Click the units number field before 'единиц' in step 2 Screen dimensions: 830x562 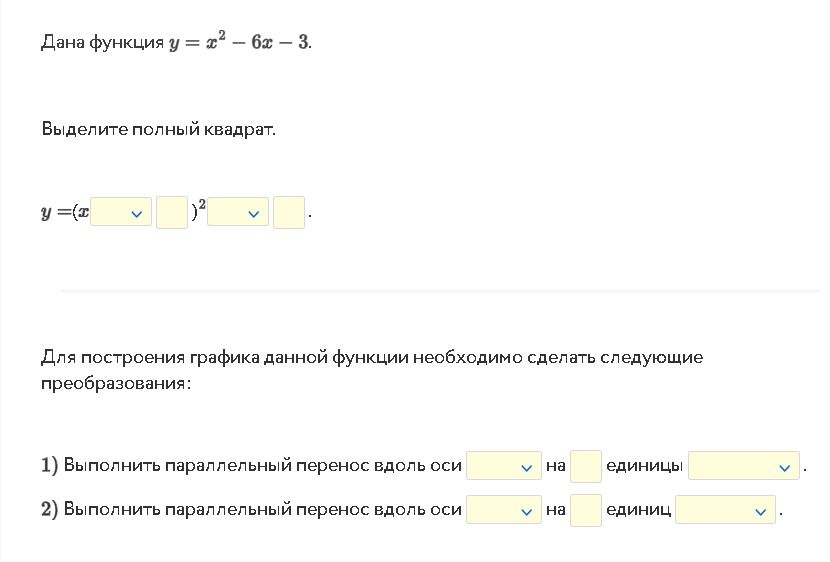(585, 510)
